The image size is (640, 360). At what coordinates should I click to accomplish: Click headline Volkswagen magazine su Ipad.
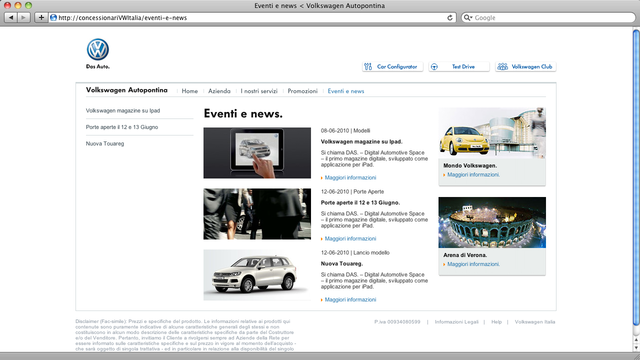[x=362, y=142]
